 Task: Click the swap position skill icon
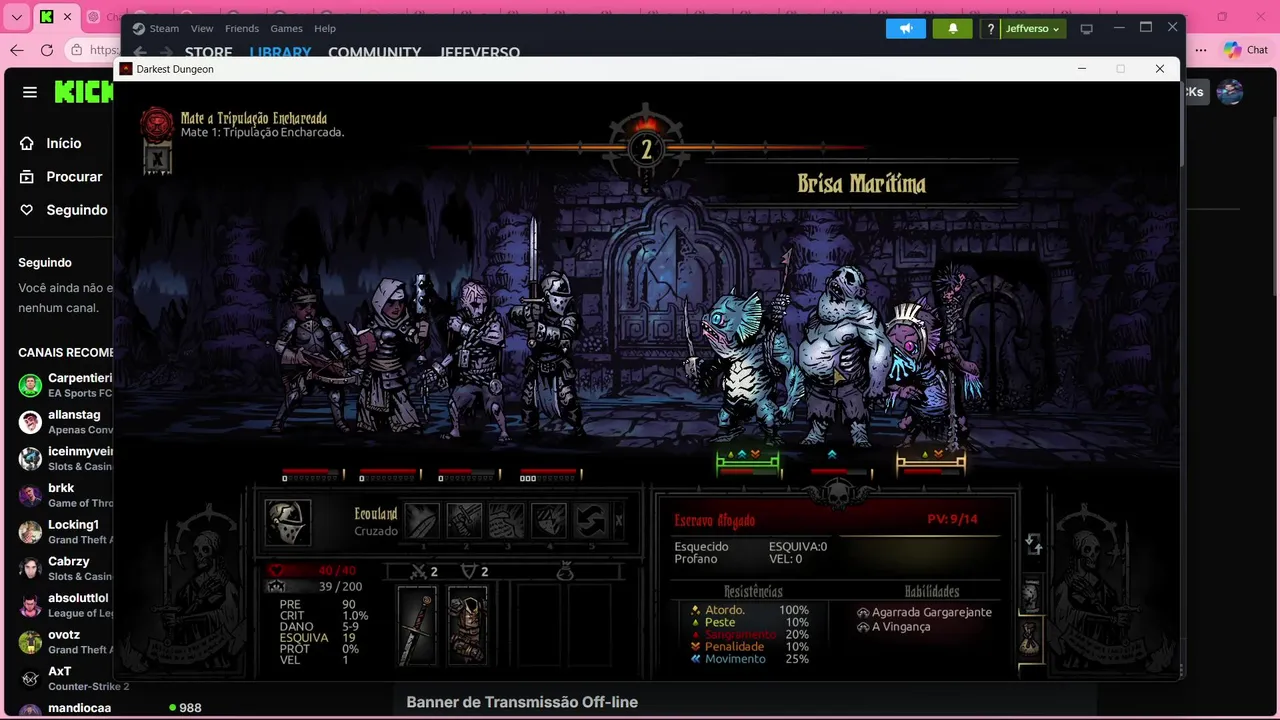pyautogui.click(x=591, y=521)
